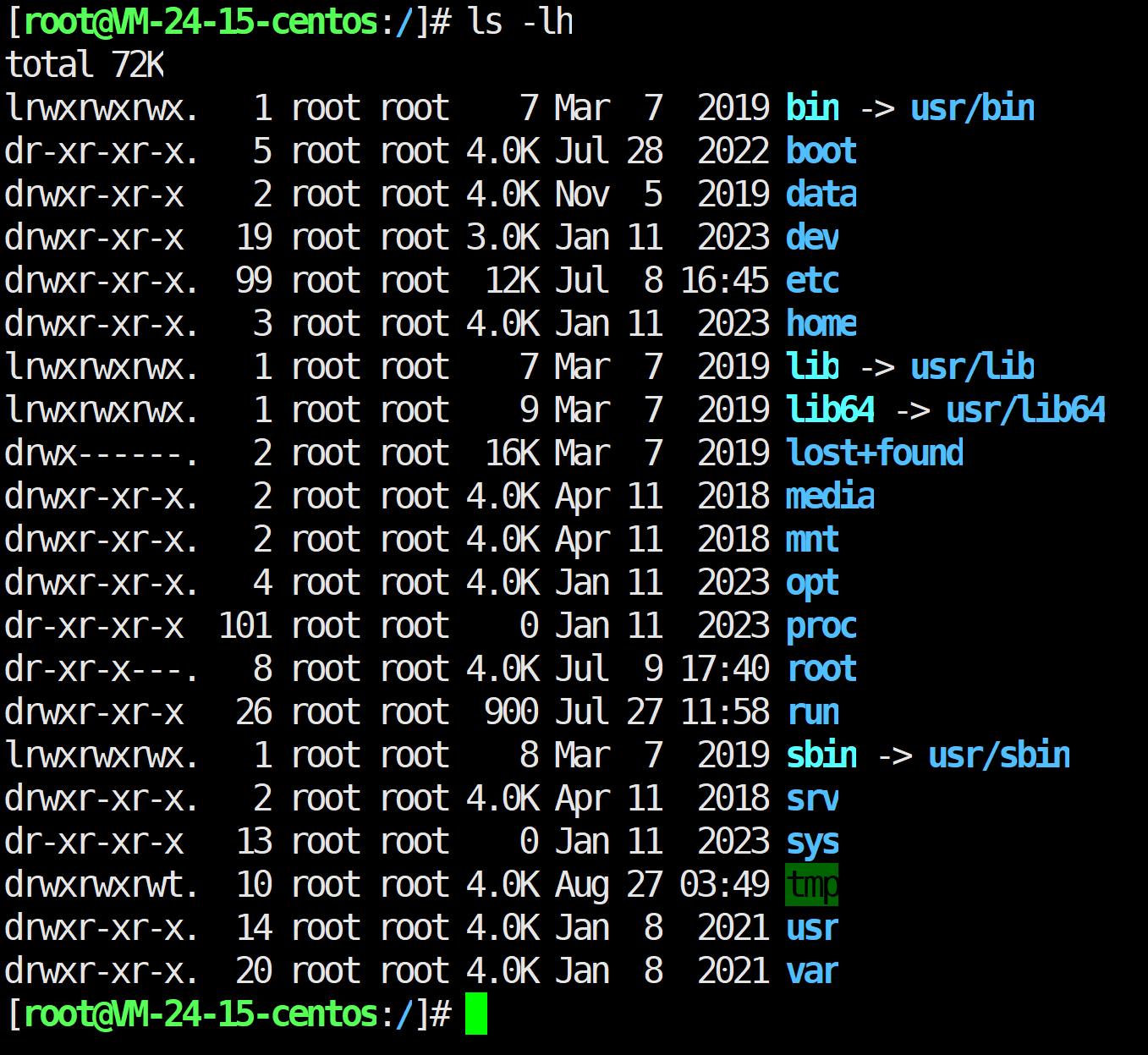Click link count '26' in run row
This screenshot has height=1055, width=1148.
[254, 712]
